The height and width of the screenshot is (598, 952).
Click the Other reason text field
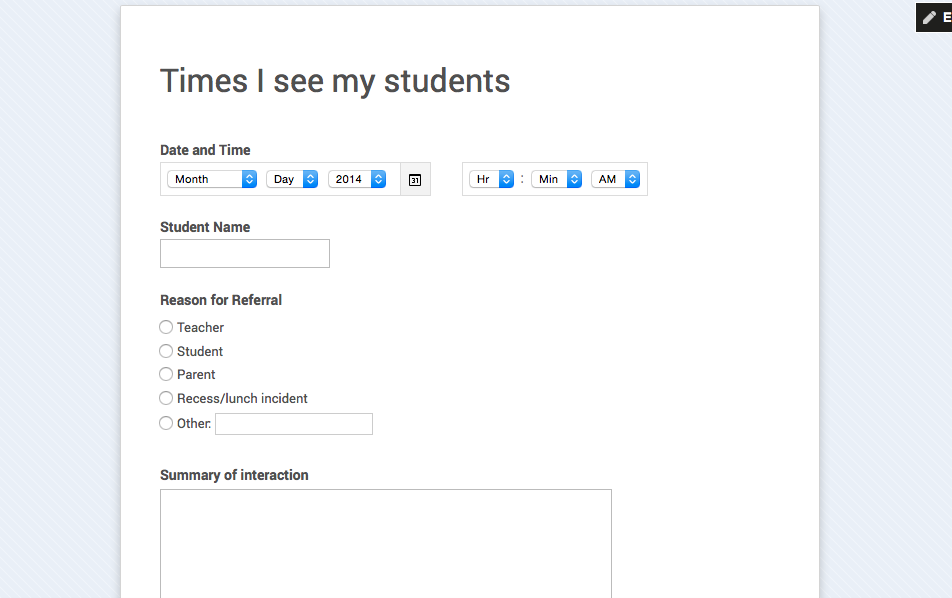click(x=294, y=424)
